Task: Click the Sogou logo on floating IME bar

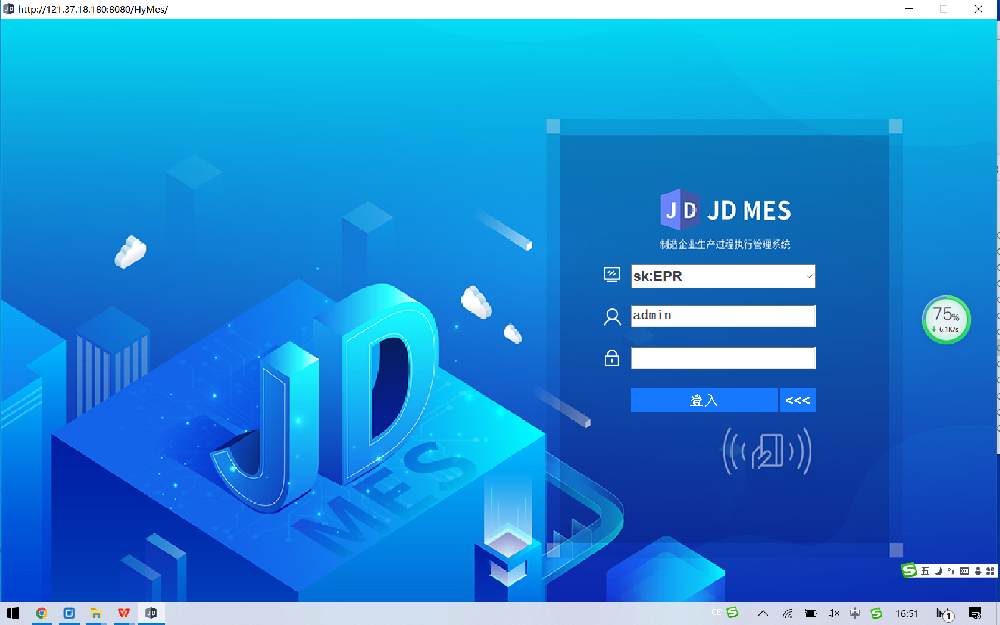Action: tap(909, 571)
